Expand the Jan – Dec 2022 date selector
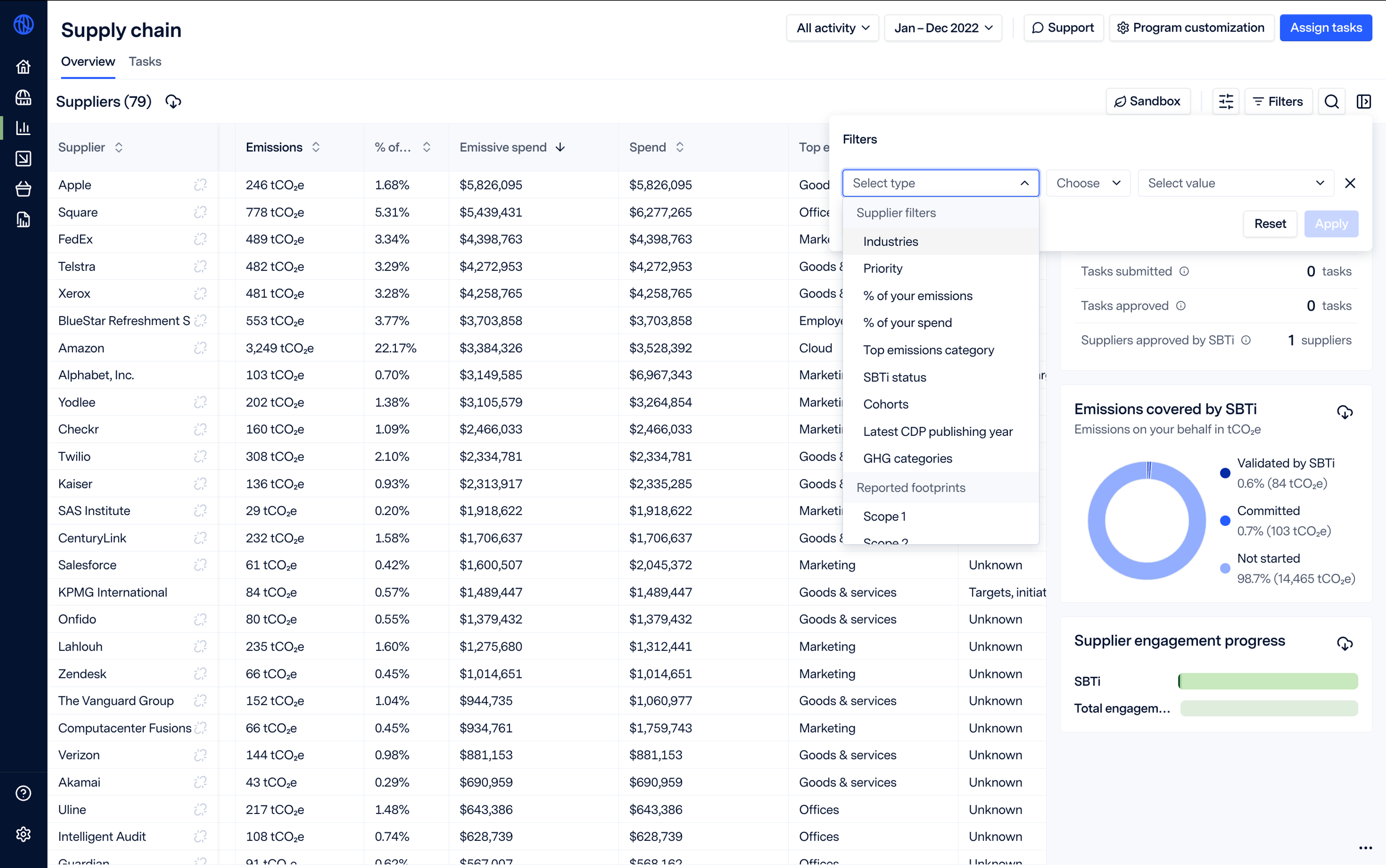The width and height of the screenshot is (1386, 868). (x=943, y=27)
